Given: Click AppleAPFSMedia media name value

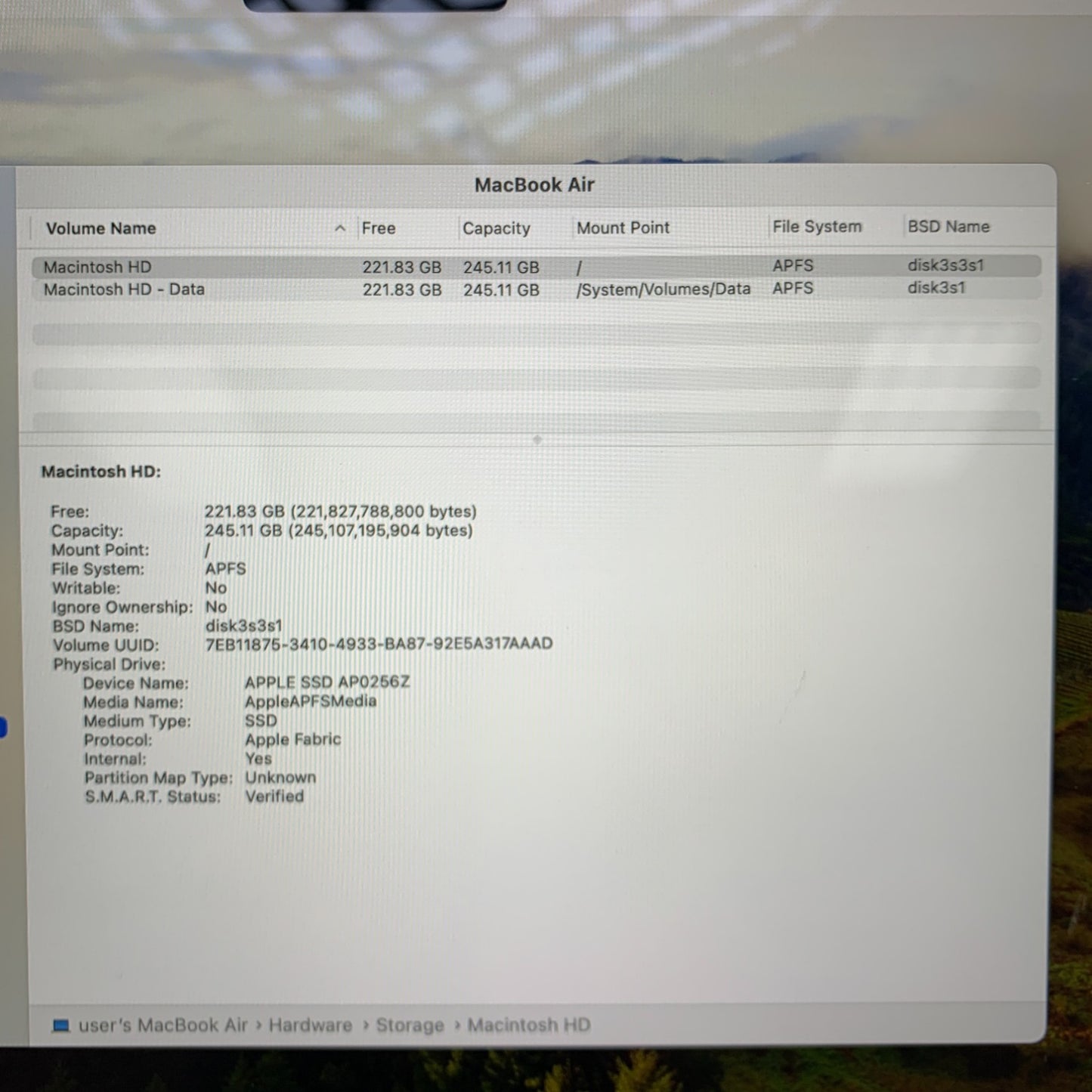Looking at the screenshot, I should coord(311,701).
